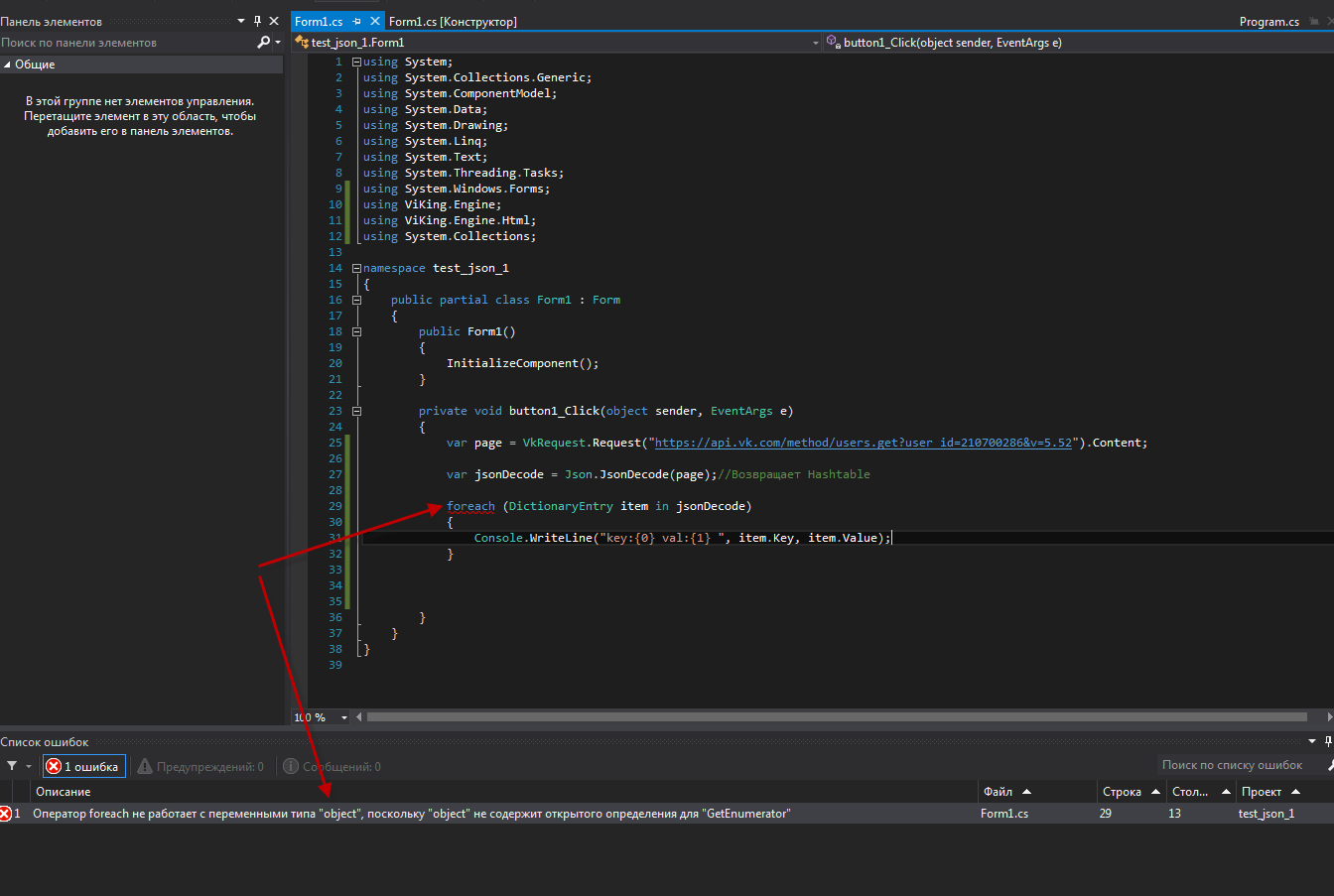1334x896 pixels.
Task: Open the 100 % zoom level dropdown
Action: (344, 717)
